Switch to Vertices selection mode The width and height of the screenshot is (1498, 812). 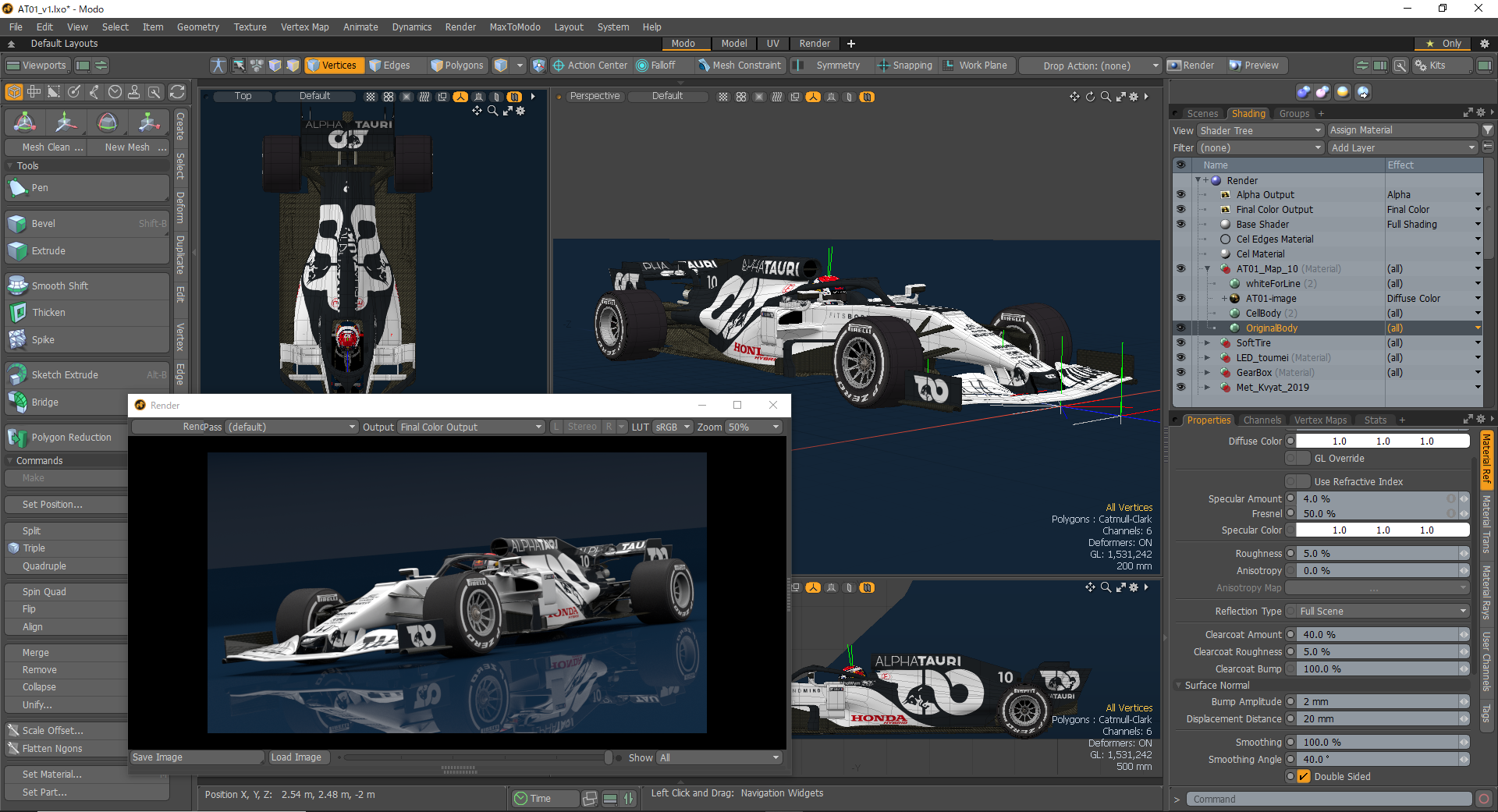pos(332,66)
